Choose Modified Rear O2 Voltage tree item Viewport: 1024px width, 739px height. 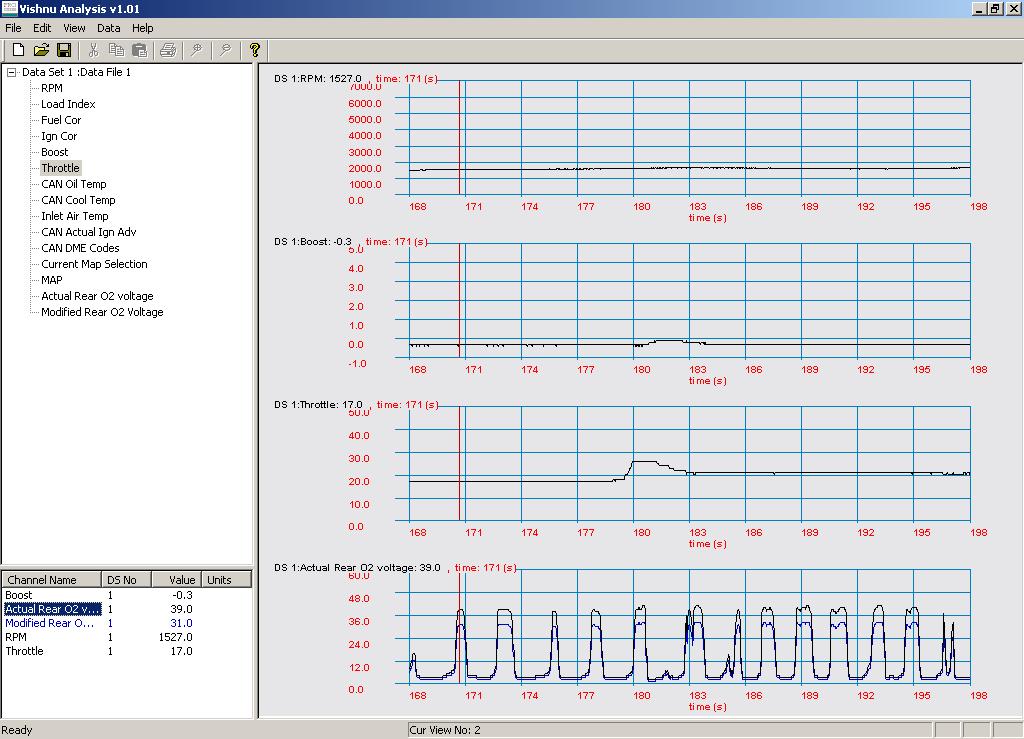pyautogui.click(x=102, y=312)
